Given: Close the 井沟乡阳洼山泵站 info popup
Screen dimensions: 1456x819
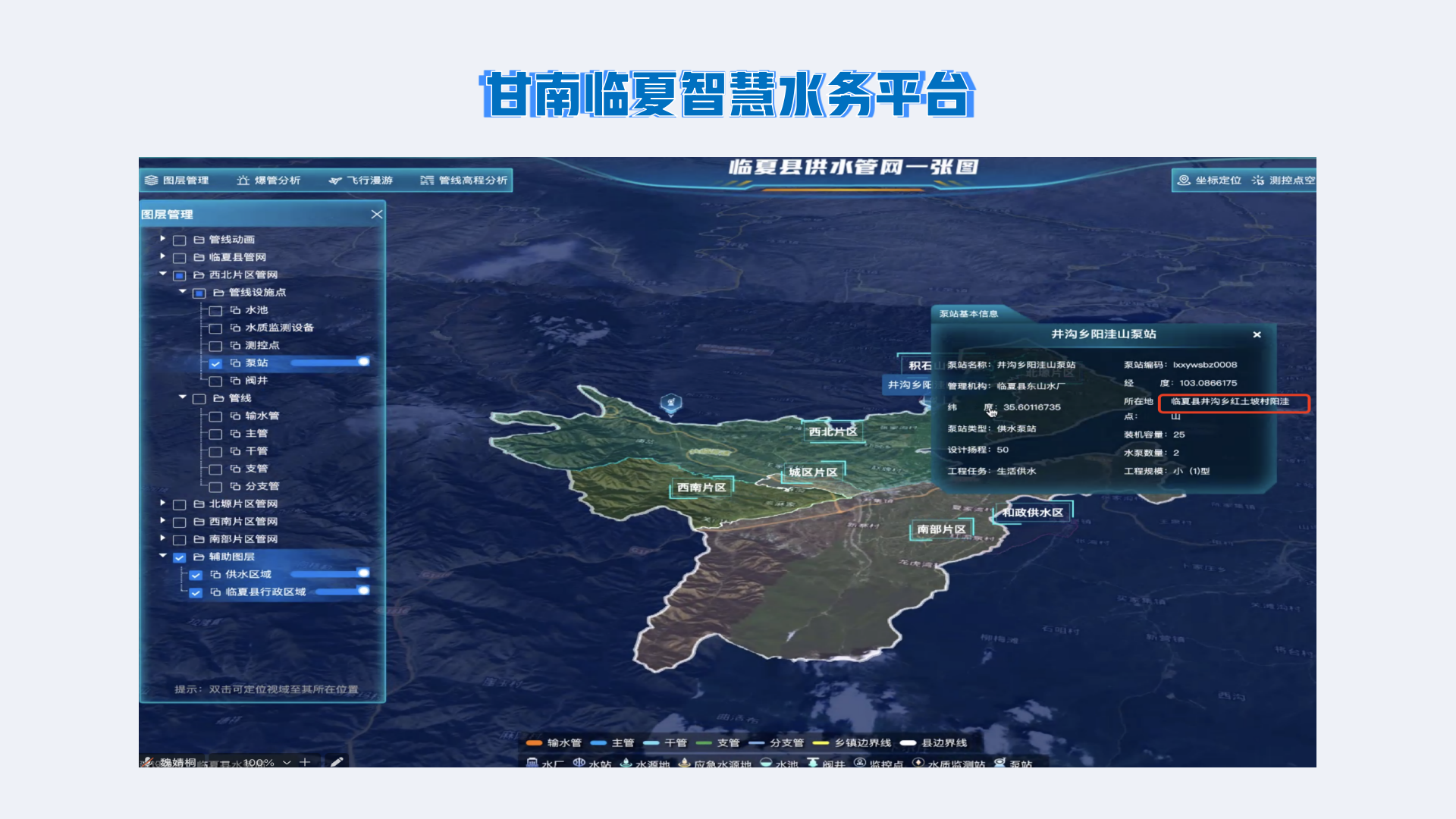Looking at the screenshot, I should [x=1257, y=334].
